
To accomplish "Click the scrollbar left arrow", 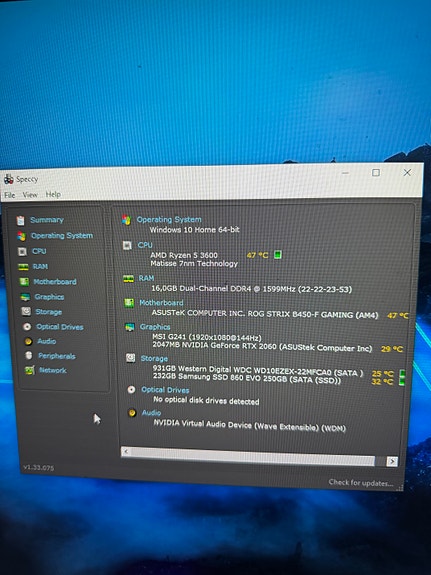I will coord(126,451).
